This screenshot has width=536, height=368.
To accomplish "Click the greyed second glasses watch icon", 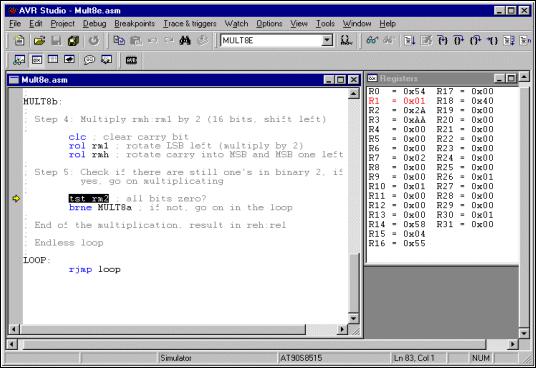I will click(388, 41).
